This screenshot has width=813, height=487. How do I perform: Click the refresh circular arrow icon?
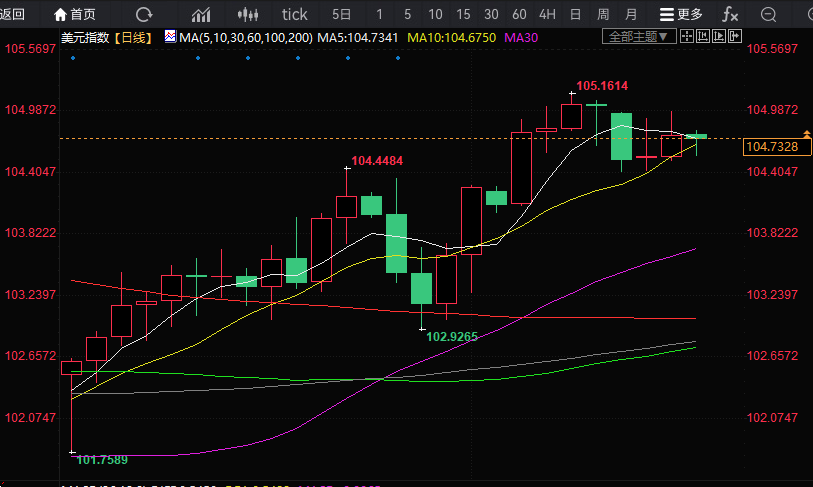[144, 15]
